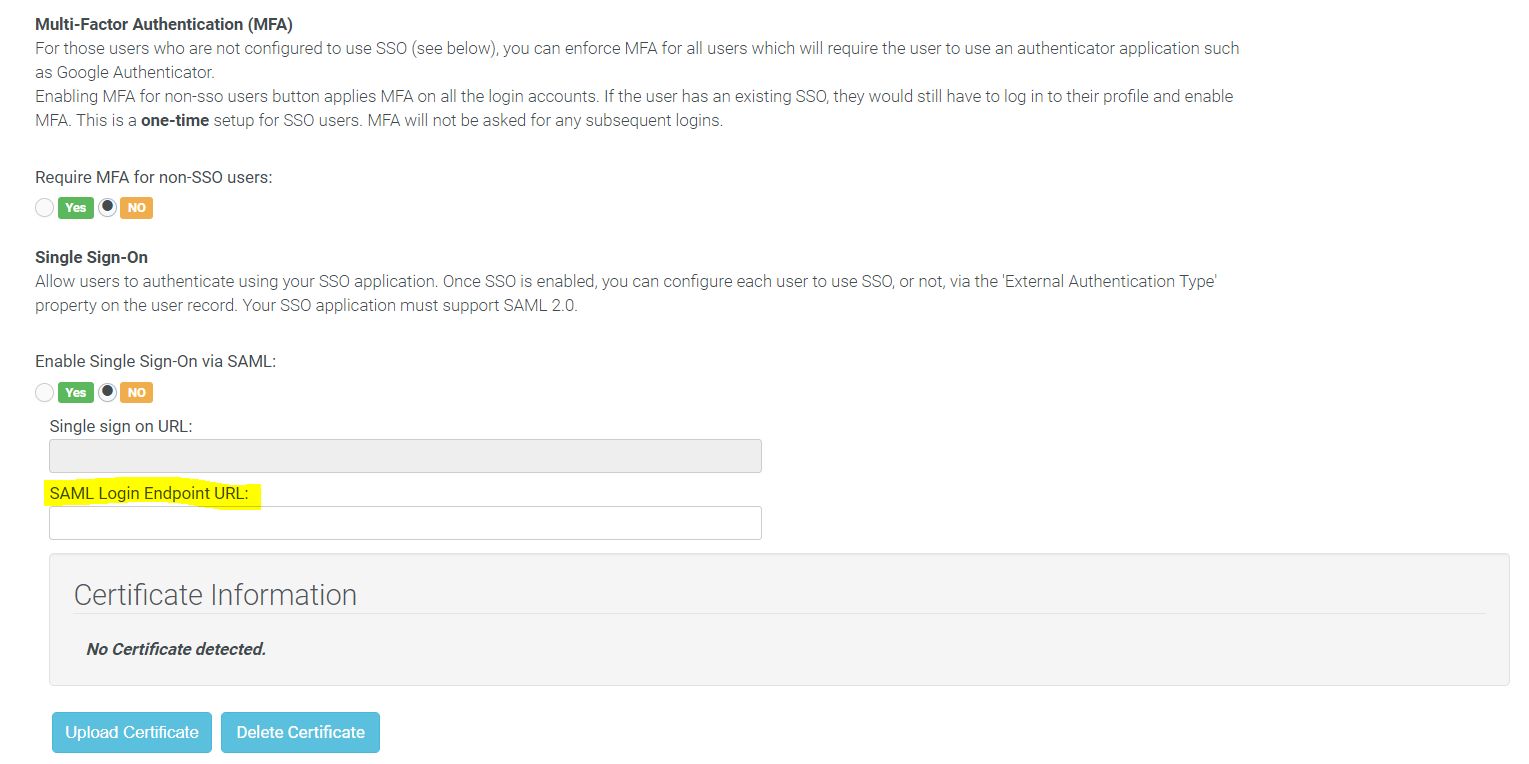Viewport: 1529px width, 764px height.
Task: Choose No radio for SAML Single Sign-On
Action: coord(107,391)
